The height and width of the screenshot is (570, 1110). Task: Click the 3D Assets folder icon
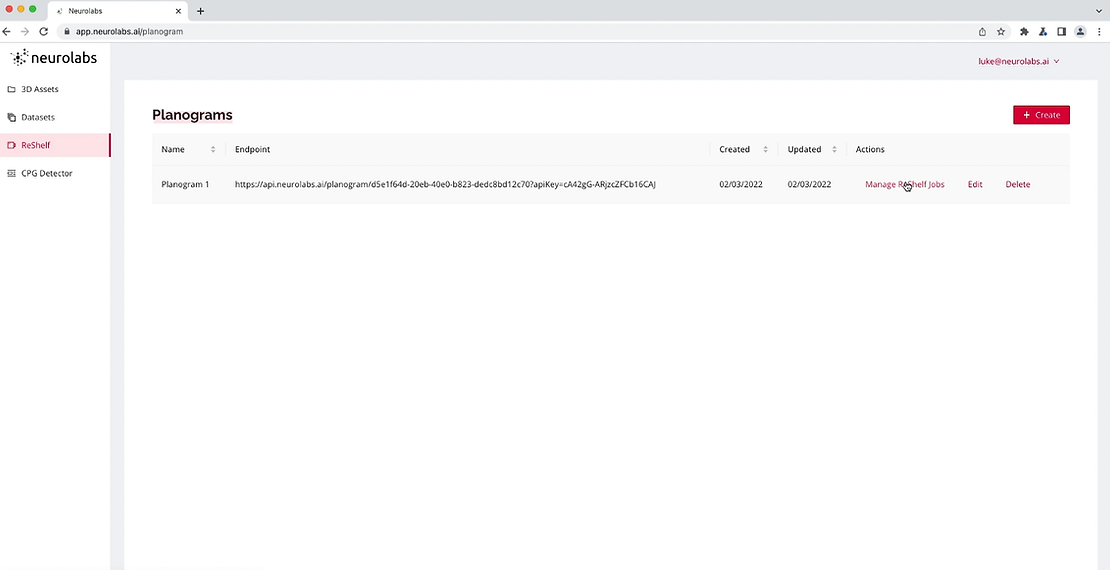[11, 89]
